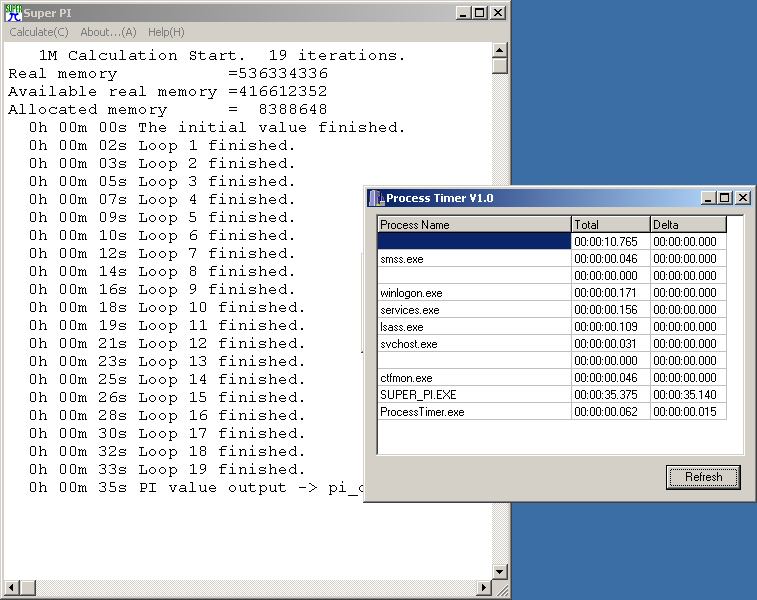Close the Super PI window
This screenshot has width=757, height=600.
click(498, 13)
